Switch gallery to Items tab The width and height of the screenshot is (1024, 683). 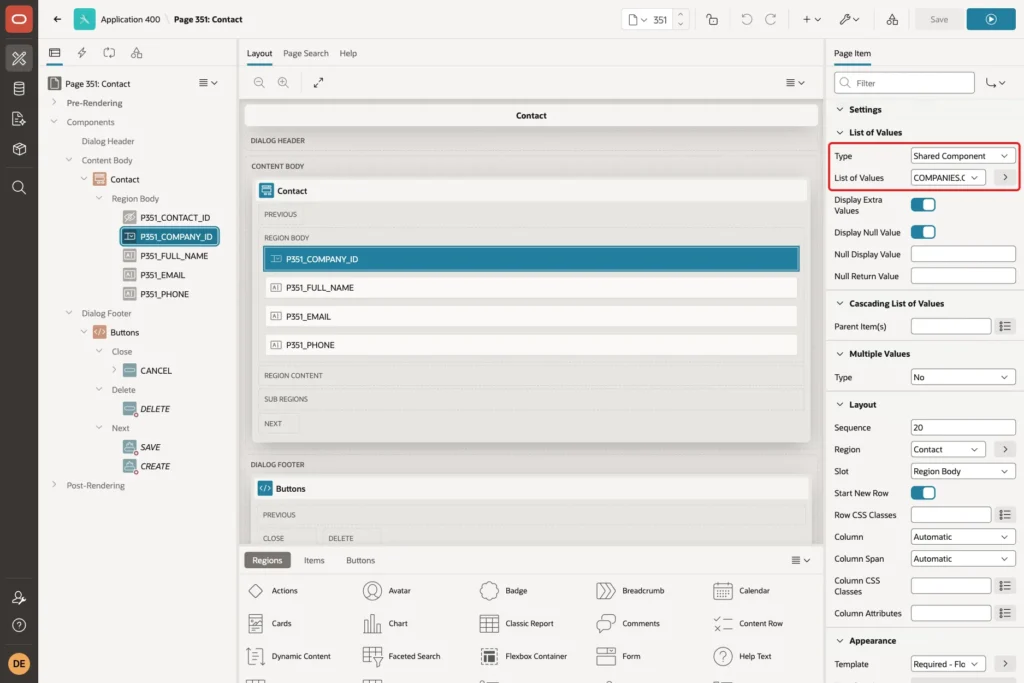(314, 560)
